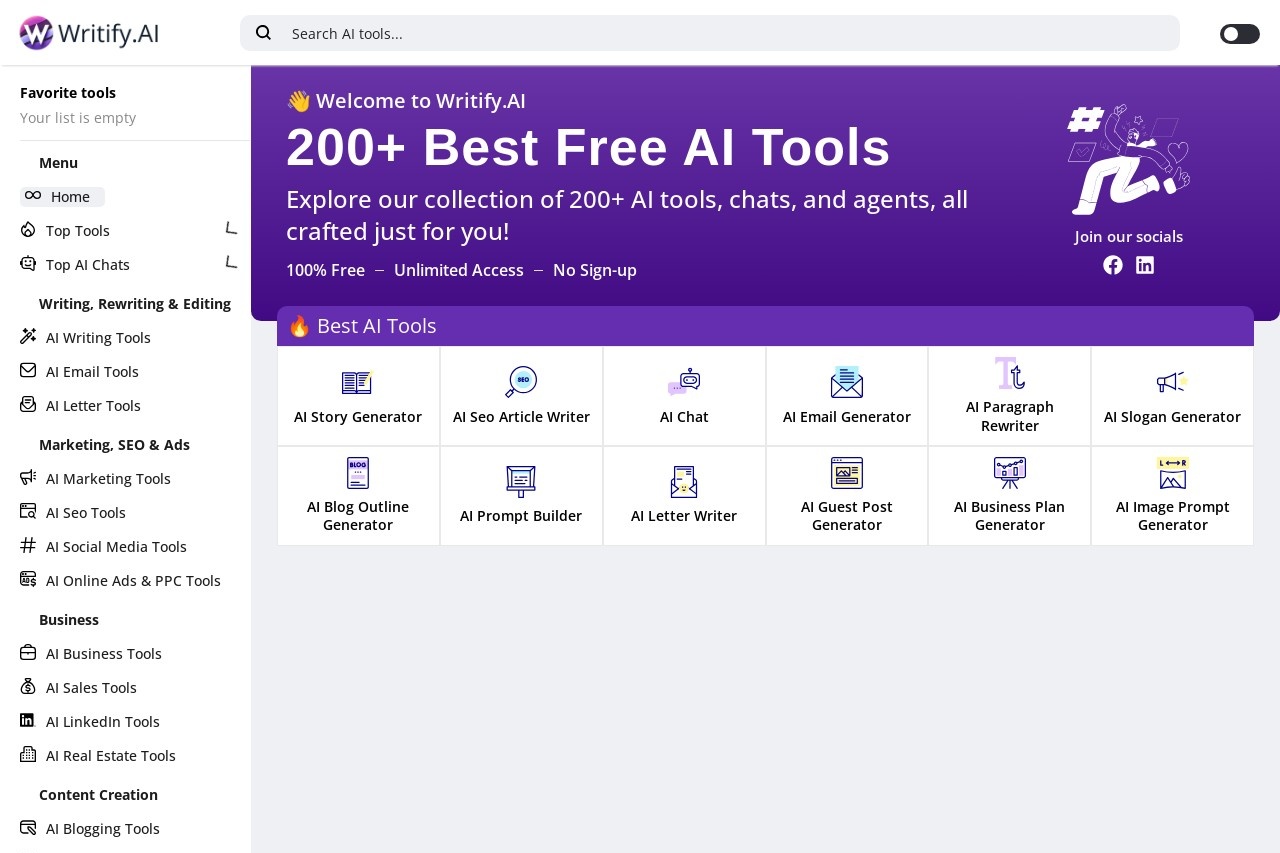
Task: Click the AI Marketing Tools megaphone icon
Action: pyautogui.click(x=28, y=478)
